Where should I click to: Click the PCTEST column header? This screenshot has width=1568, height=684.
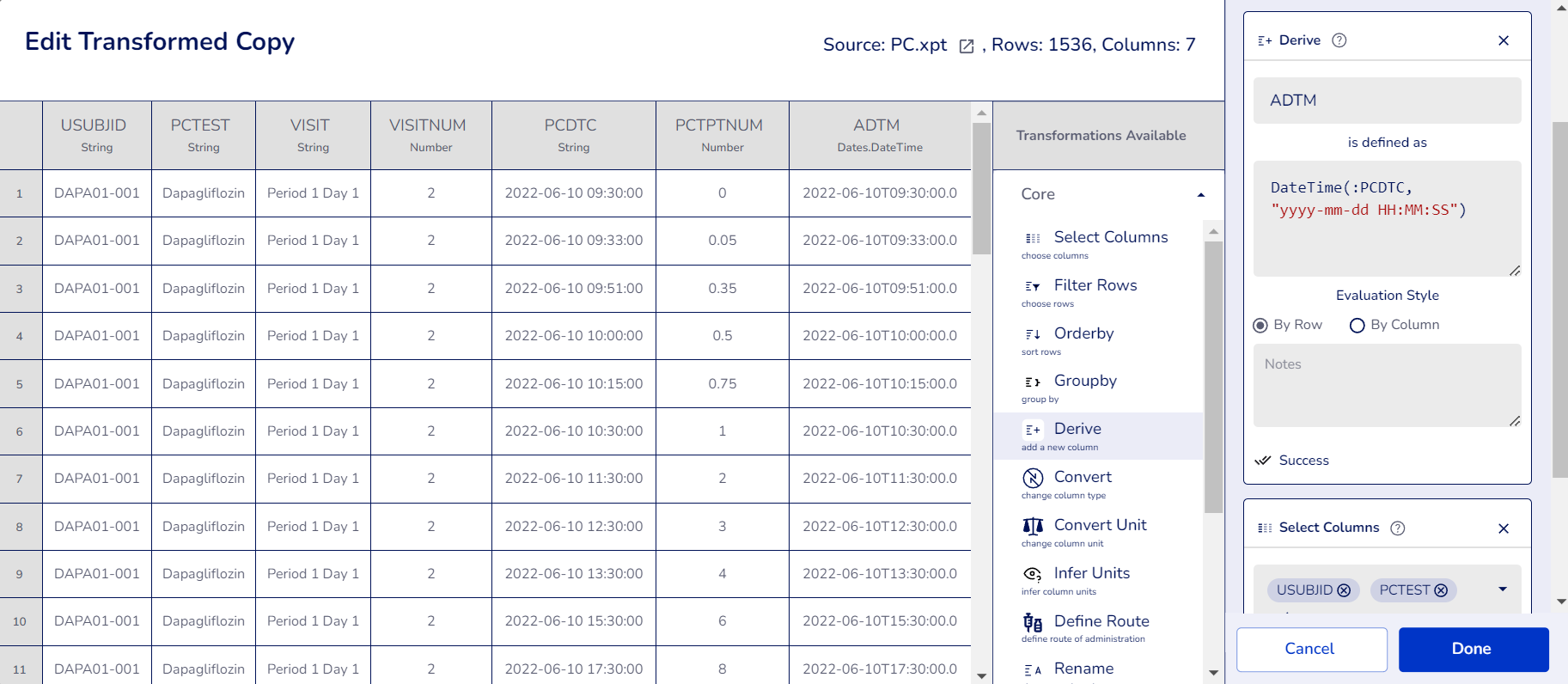[x=204, y=136]
